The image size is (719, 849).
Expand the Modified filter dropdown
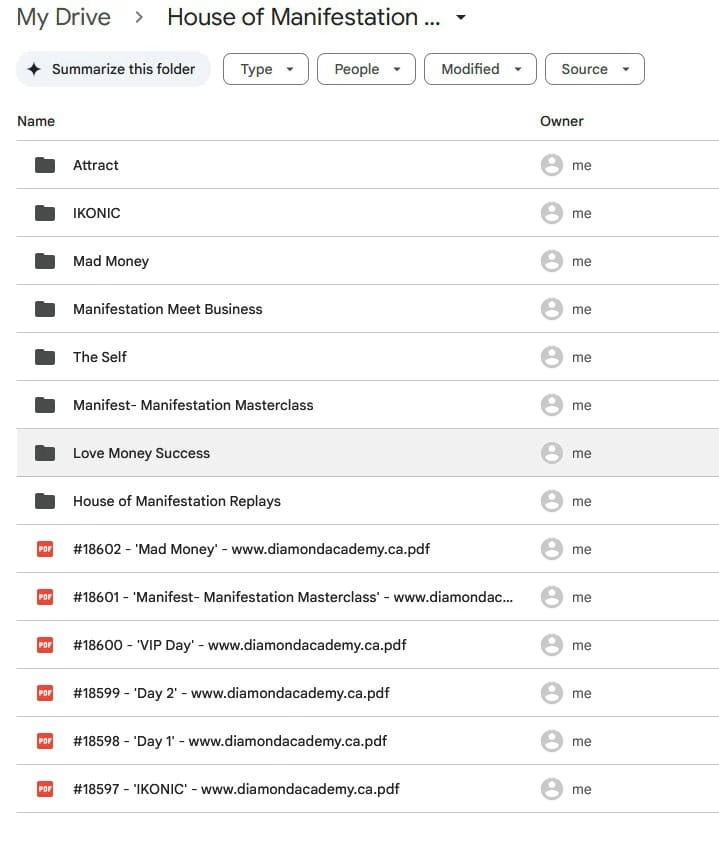tap(480, 69)
